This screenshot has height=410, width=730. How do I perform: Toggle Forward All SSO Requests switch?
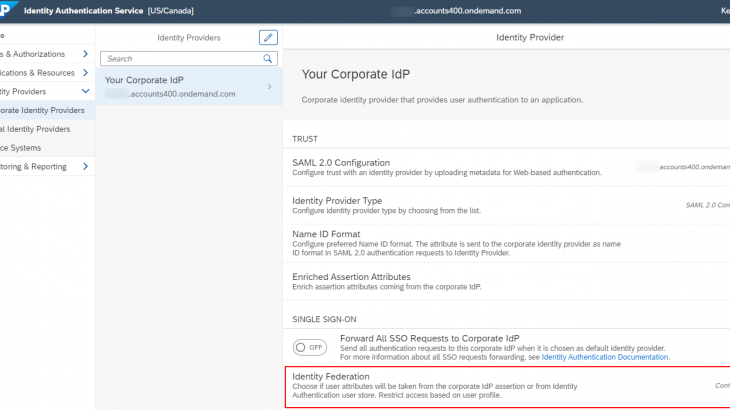click(x=310, y=347)
